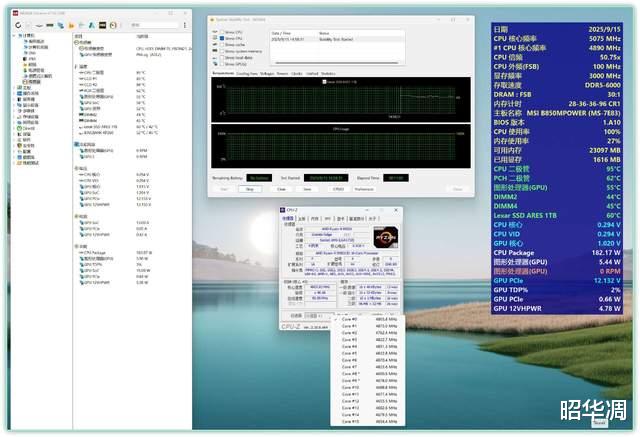Switch to the Statistics tab in stability test
640x437 pixels.
click(329, 73)
